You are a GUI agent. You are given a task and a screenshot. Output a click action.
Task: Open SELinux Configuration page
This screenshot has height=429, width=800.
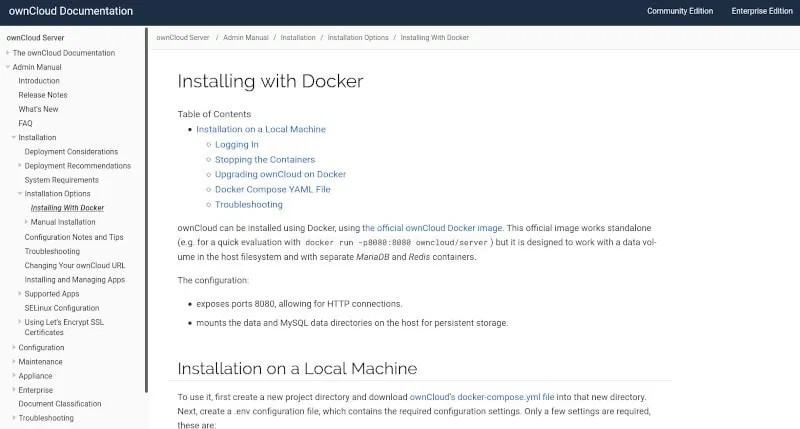pos(62,308)
